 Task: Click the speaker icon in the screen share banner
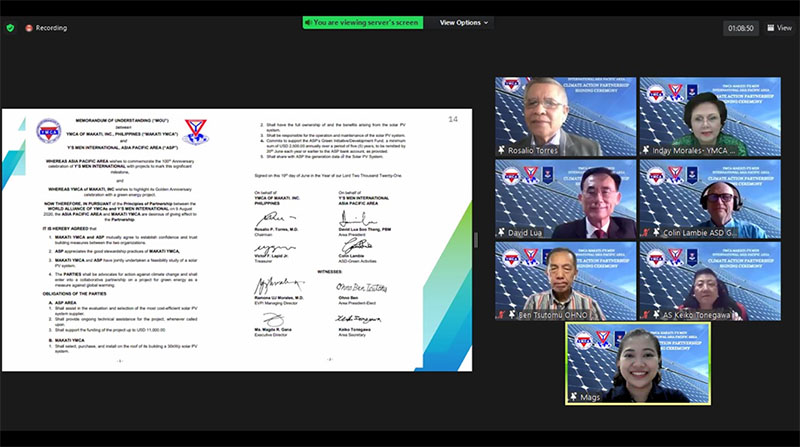coord(308,23)
